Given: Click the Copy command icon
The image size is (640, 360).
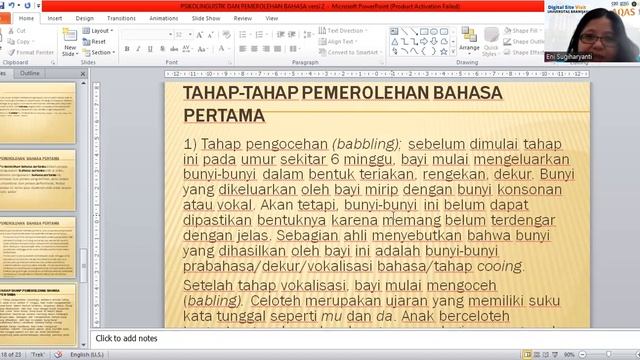Looking at the screenshot, I should 11,42.
